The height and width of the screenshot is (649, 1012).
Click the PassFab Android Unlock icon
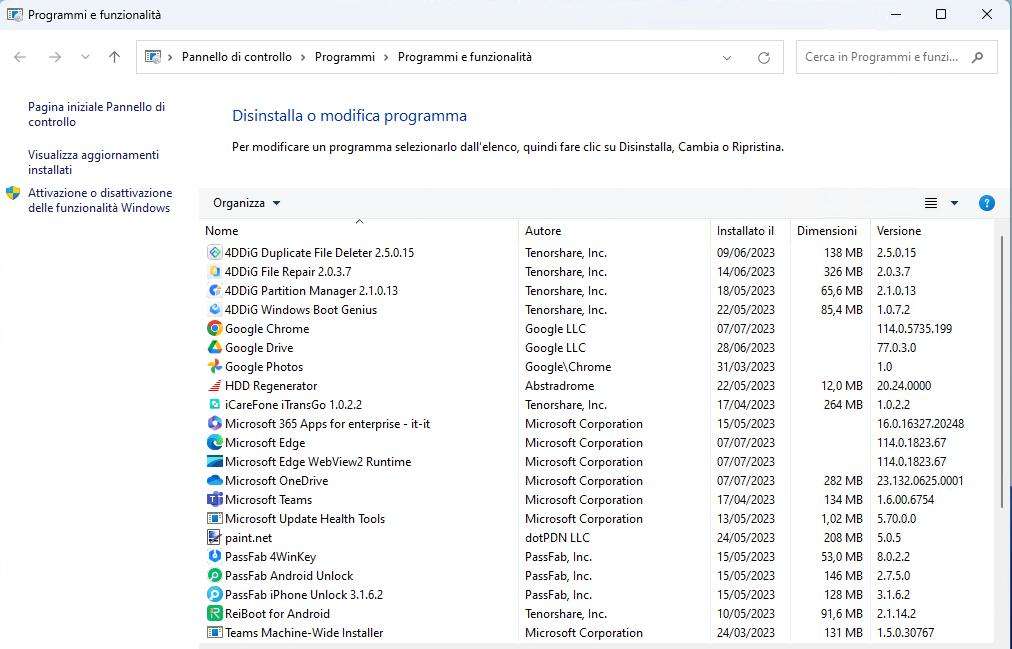214,575
